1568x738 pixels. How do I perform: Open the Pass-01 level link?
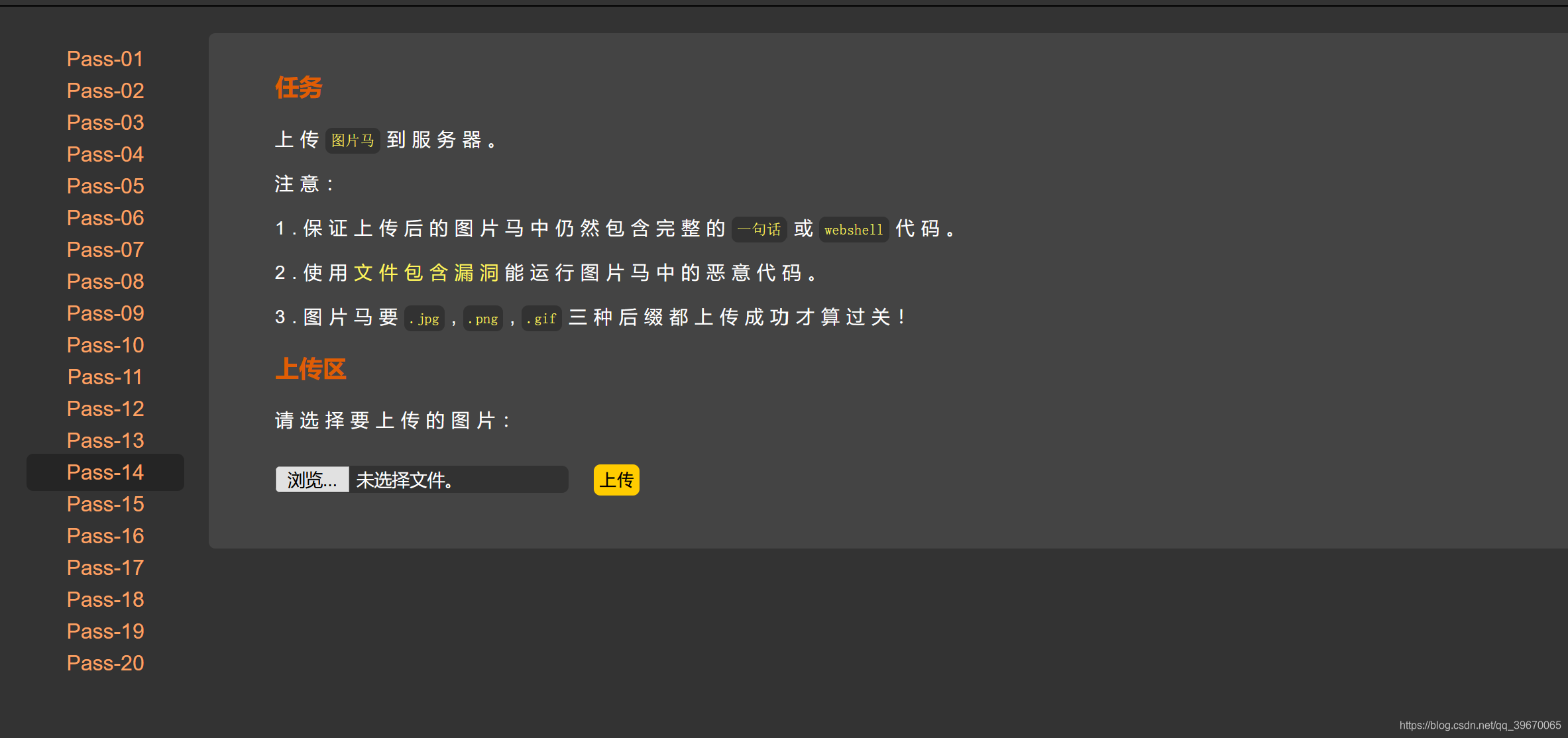coord(105,59)
